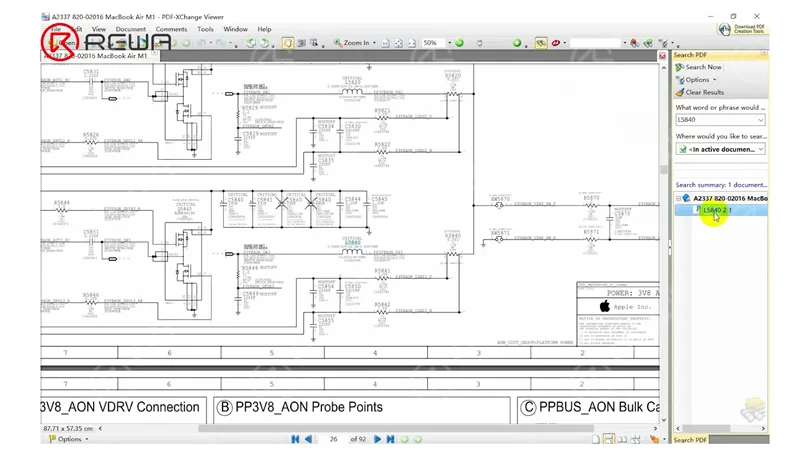Jump to the first page
This screenshot has height=455, width=810.
(295, 439)
